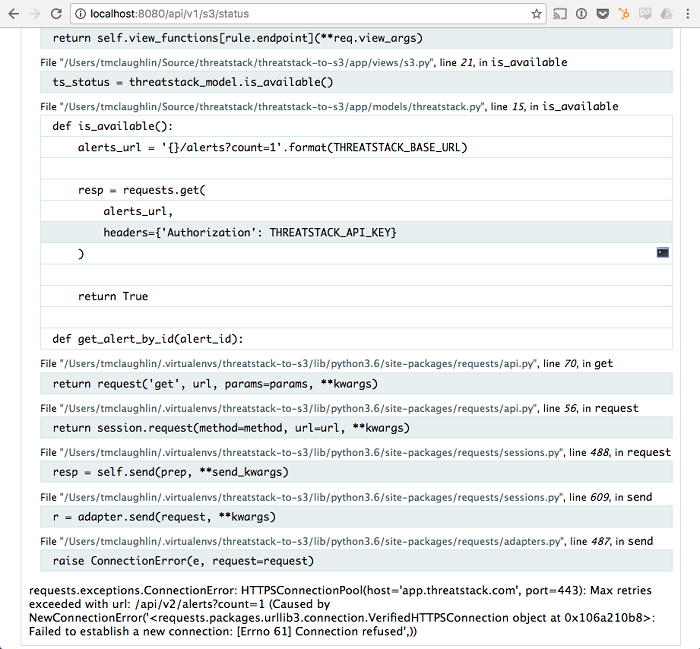Select the highlighted headers Authorization line
Viewport: 700px width, 649px height.
point(356,232)
